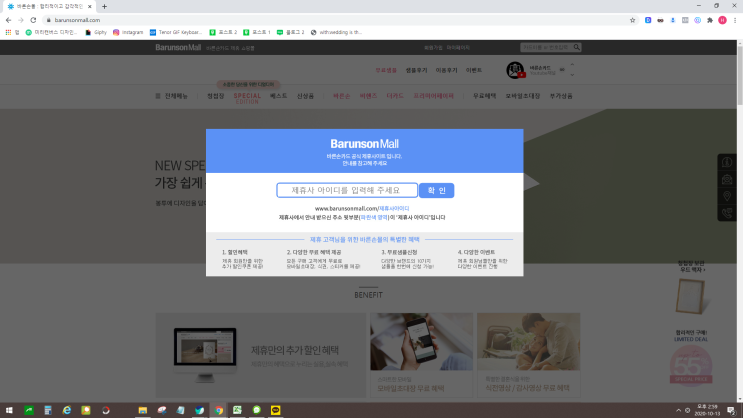Select the 청첩장 navigation tab
743x418 pixels.
pyautogui.click(x=216, y=96)
